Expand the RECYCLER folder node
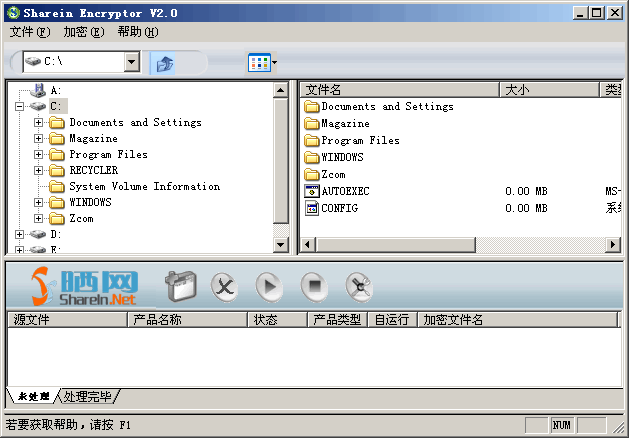 tap(38, 170)
